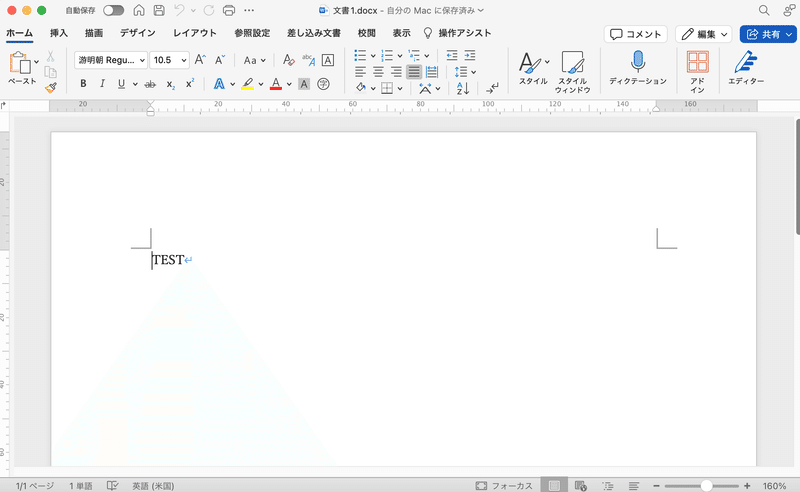The image size is (800, 492).
Task: Open the Review tab
Action: pyautogui.click(x=366, y=33)
